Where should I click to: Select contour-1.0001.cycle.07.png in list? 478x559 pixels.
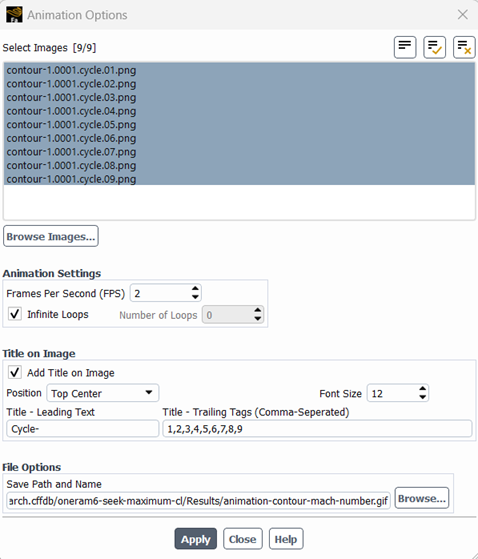(x=239, y=152)
